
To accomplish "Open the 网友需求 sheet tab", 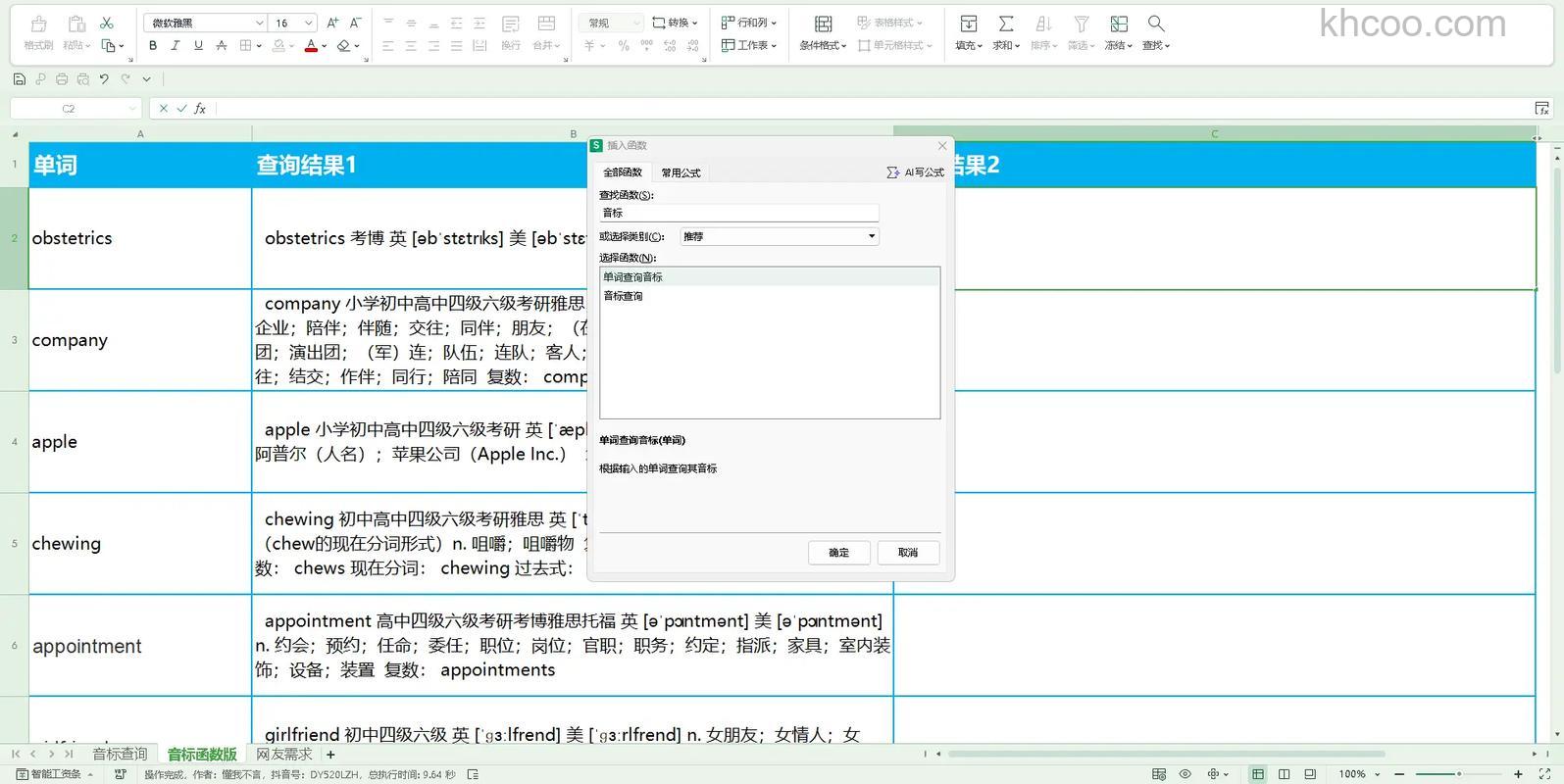I will pyautogui.click(x=283, y=755).
